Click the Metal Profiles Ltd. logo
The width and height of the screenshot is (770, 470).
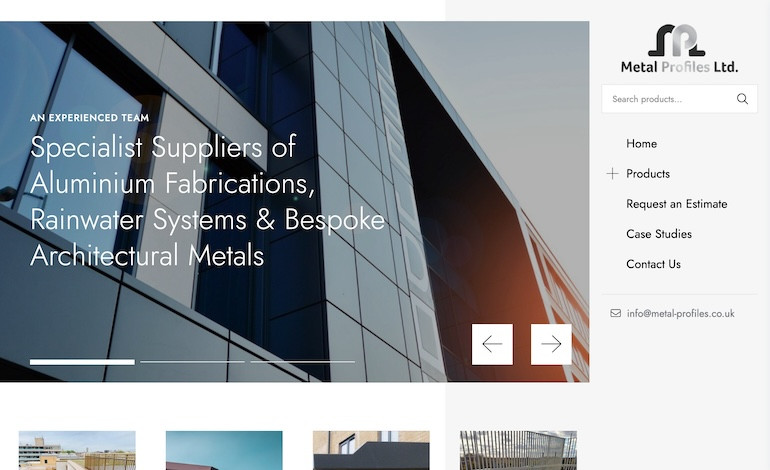point(679,49)
